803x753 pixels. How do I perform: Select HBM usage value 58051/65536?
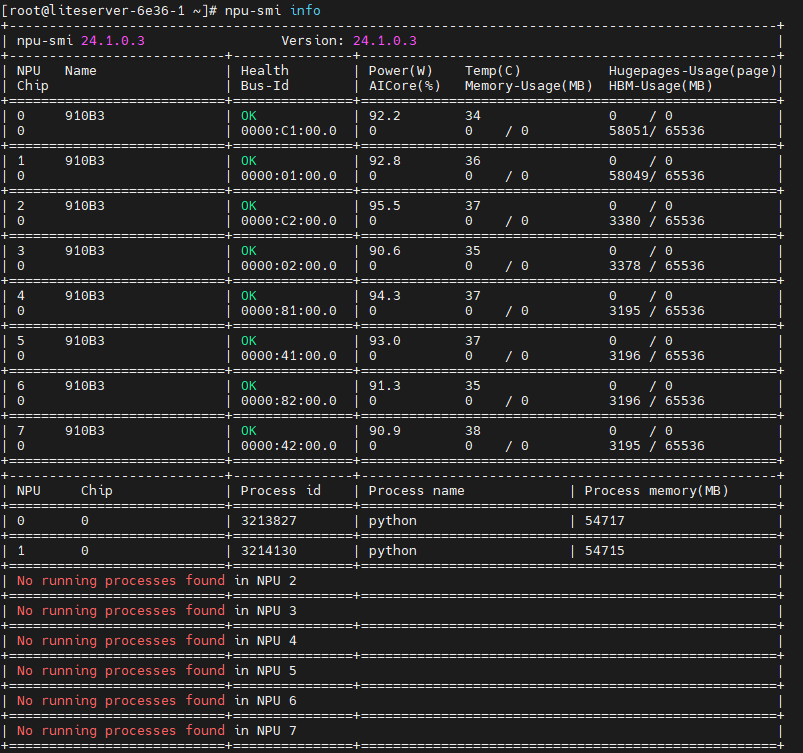point(656,131)
